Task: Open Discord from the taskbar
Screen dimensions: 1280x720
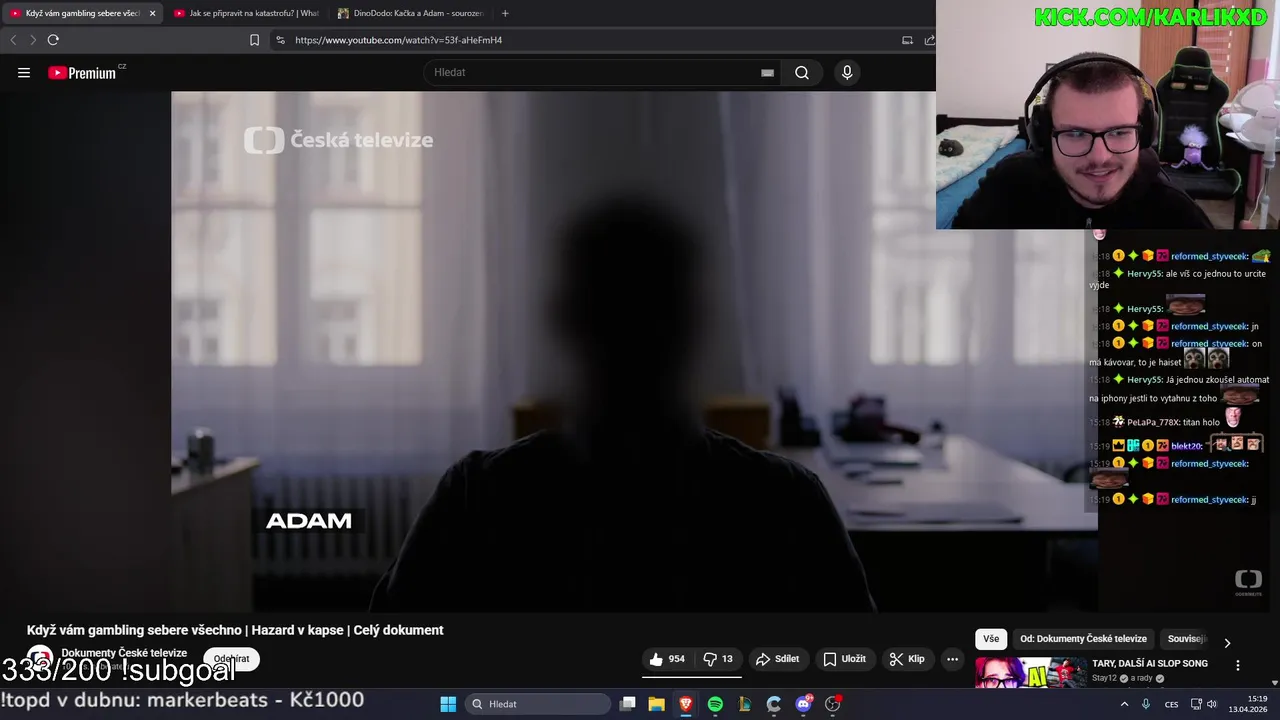Action: (x=804, y=704)
